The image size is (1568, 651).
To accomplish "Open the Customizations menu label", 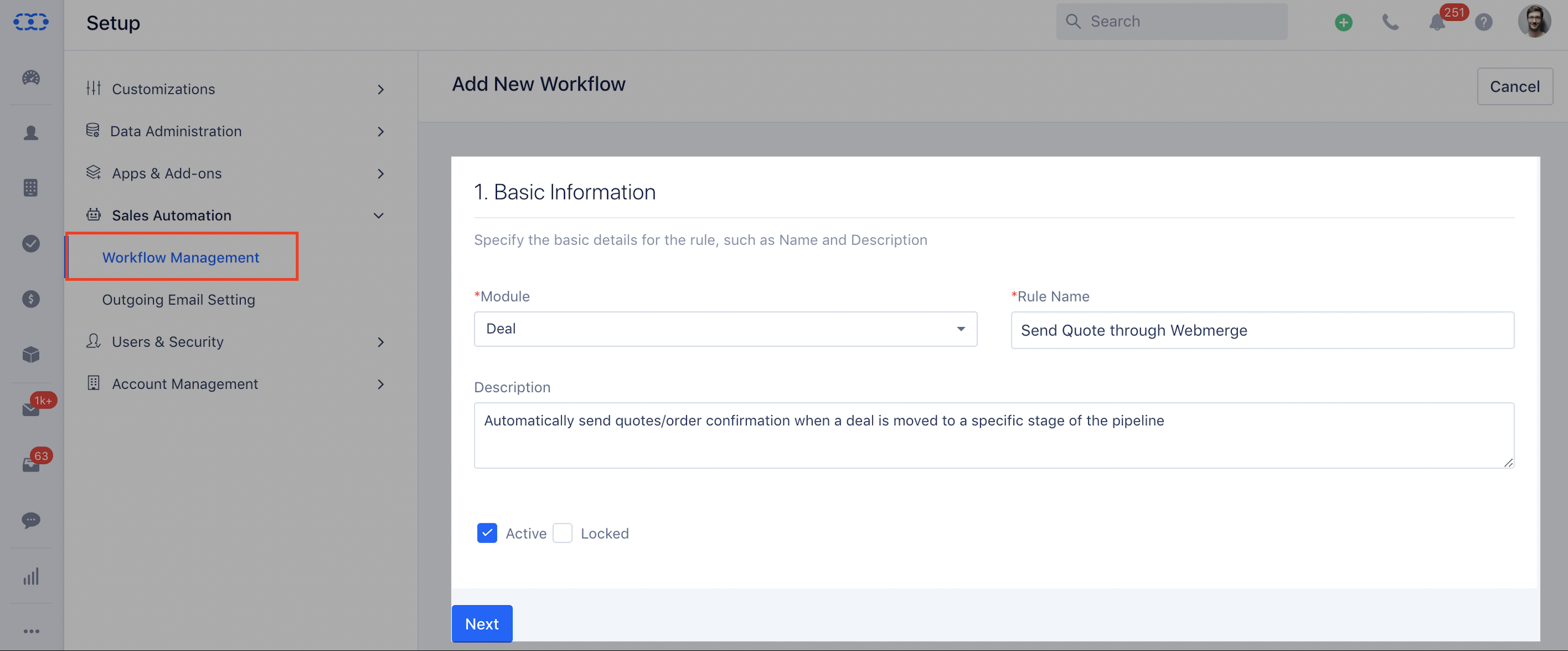I will 164,89.
